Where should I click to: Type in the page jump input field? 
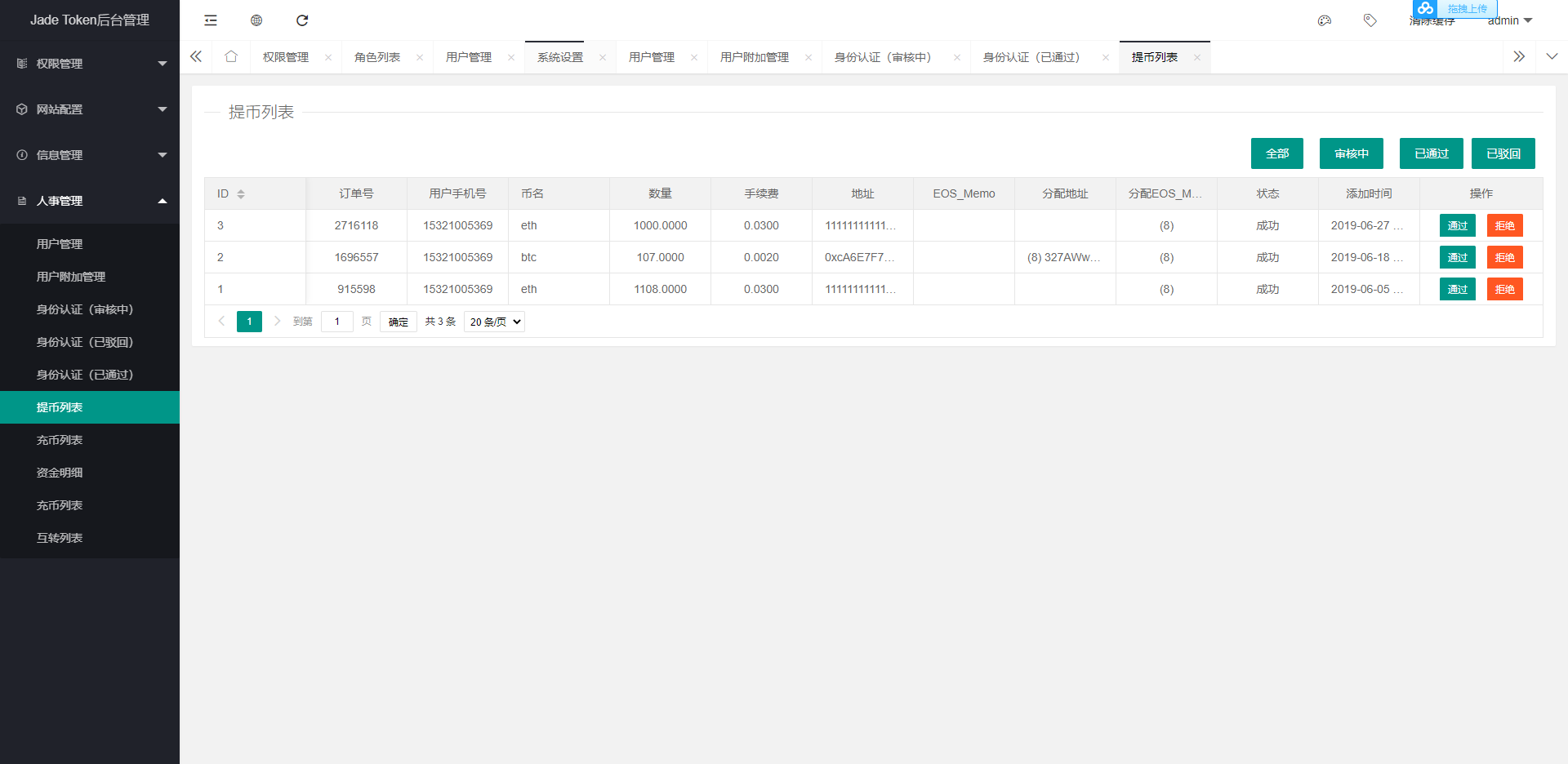[336, 322]
